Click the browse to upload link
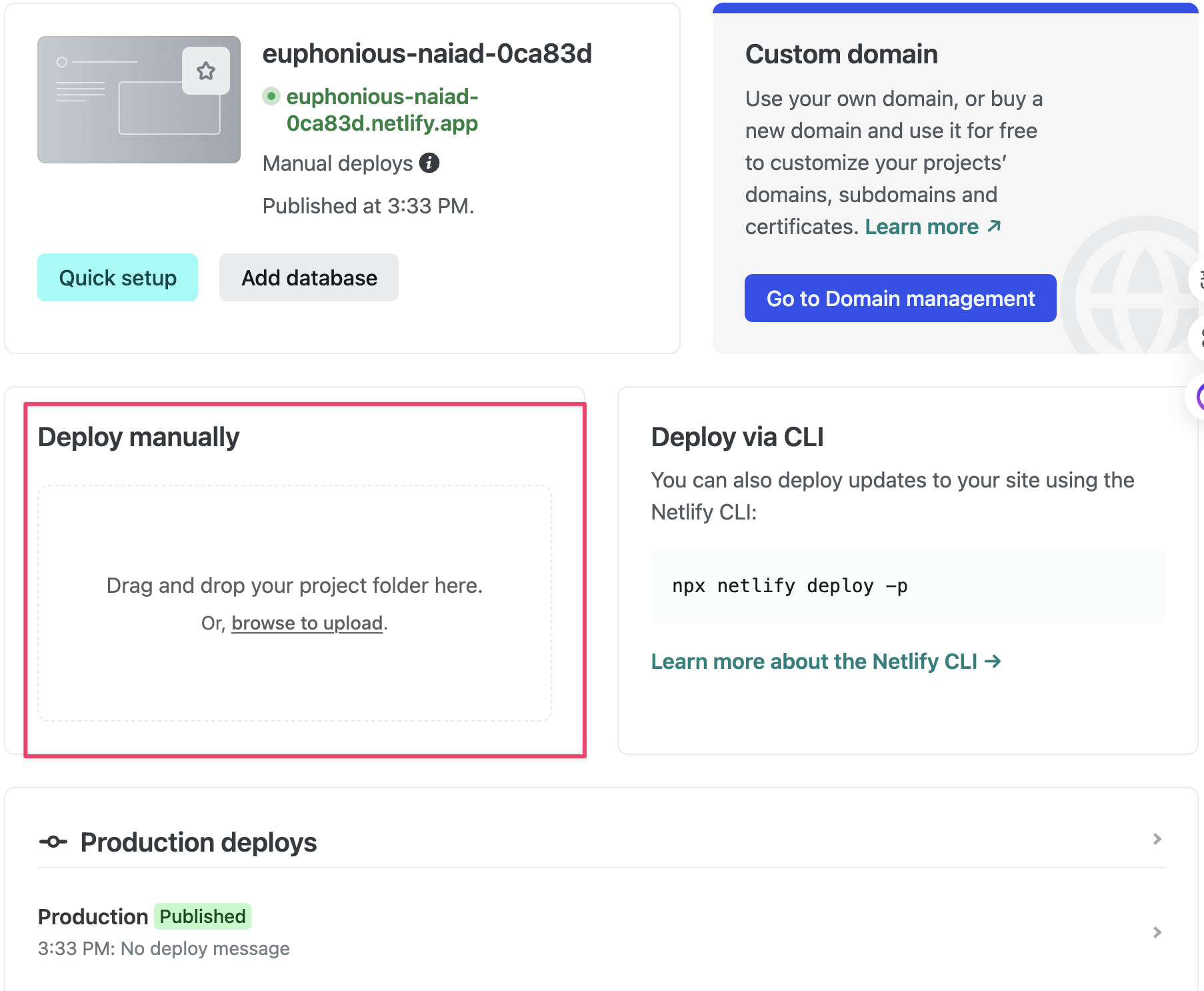Viewport: 1204px width, 991px height. click(307, 623)
